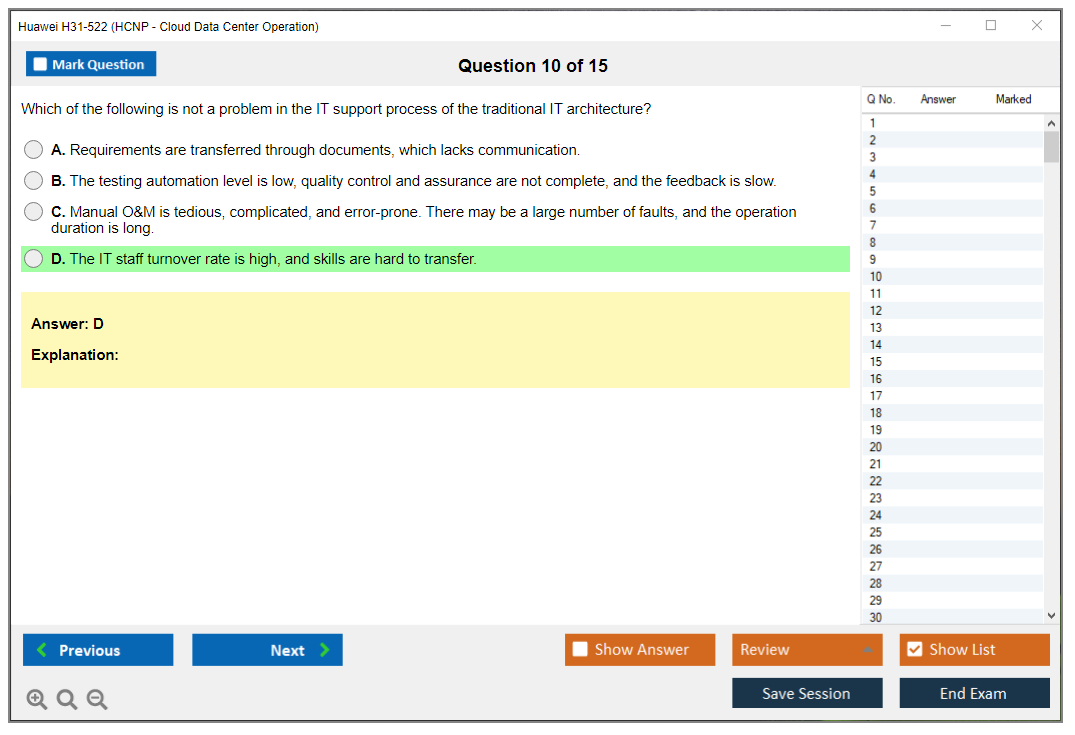The height and width of the screenshot is (735, 1075).
Task: Click the reset zoom magnifier icon
Action: (x=67, y=700)
